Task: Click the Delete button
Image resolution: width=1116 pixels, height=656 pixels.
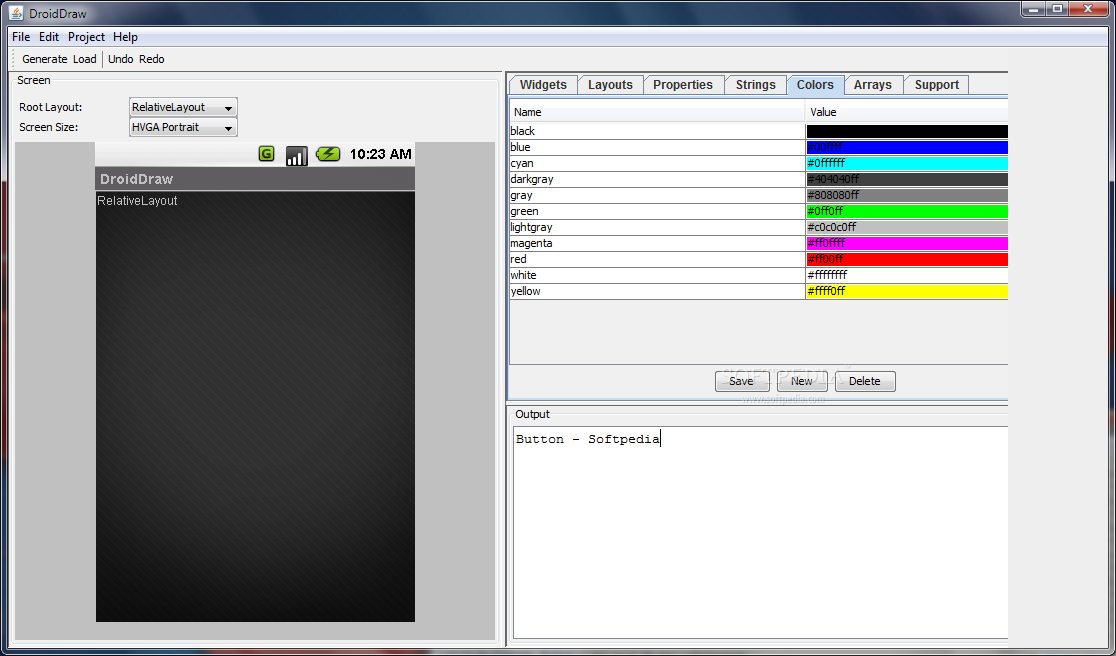Action: pos(865,381)
